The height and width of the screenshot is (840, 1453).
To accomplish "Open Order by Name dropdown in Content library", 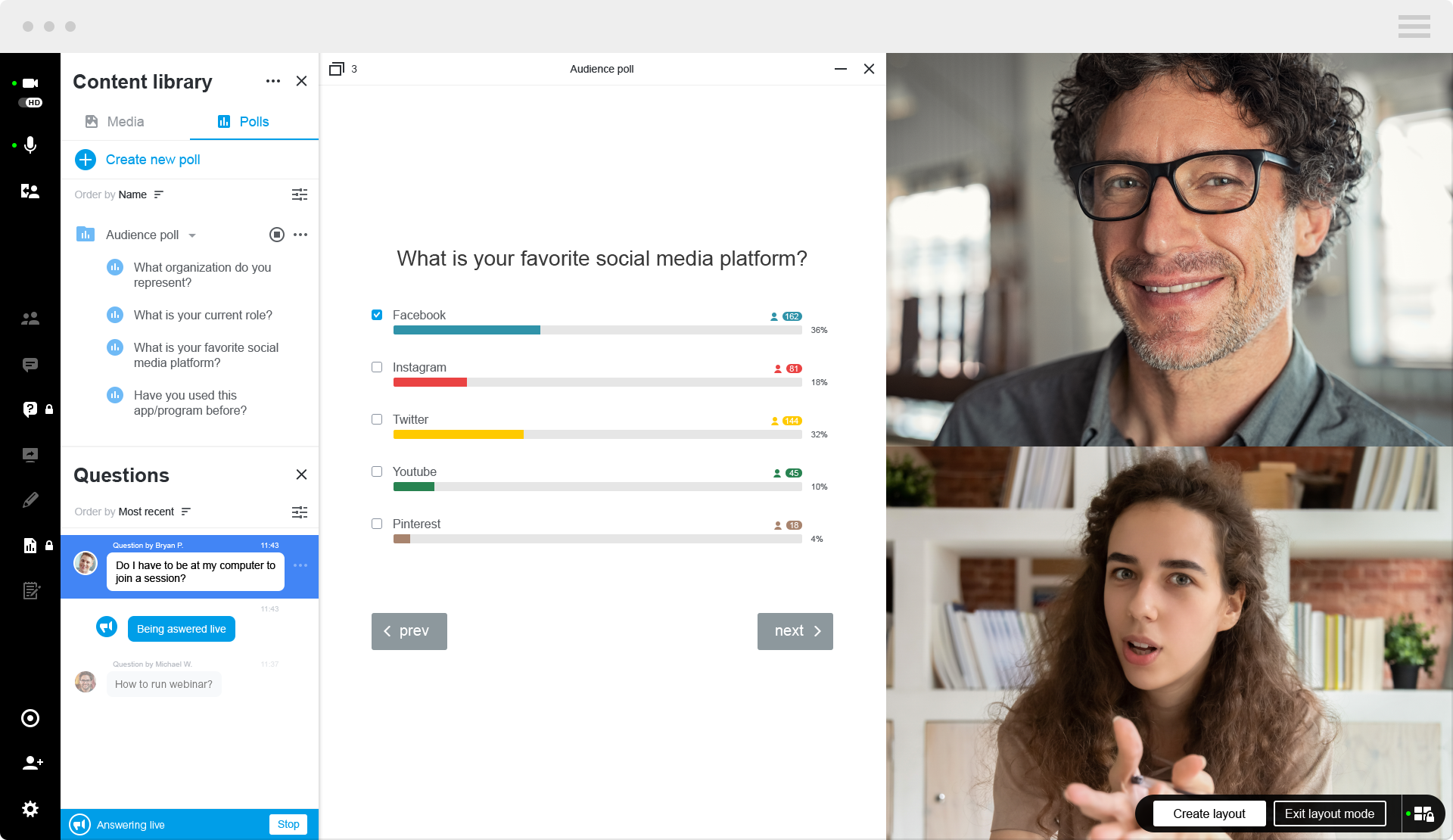I will coord(141,194).
